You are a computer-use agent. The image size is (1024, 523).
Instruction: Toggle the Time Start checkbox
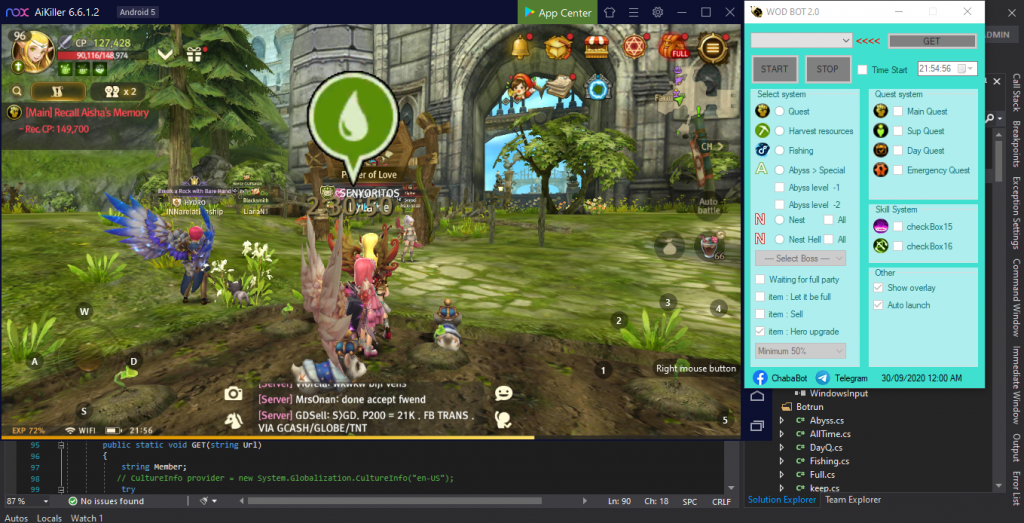(863, 69)
